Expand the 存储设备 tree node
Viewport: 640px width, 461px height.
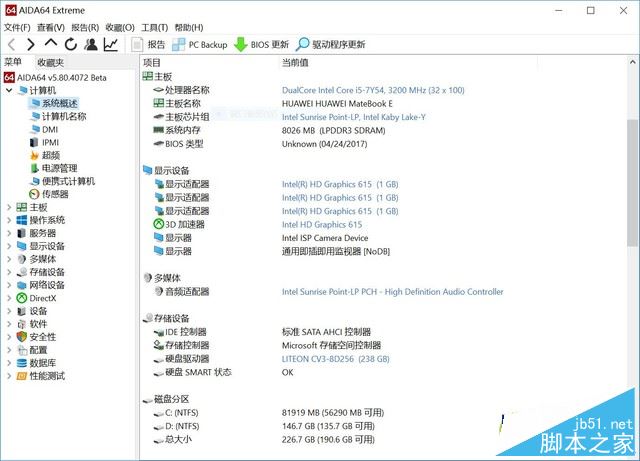point(9,272)
